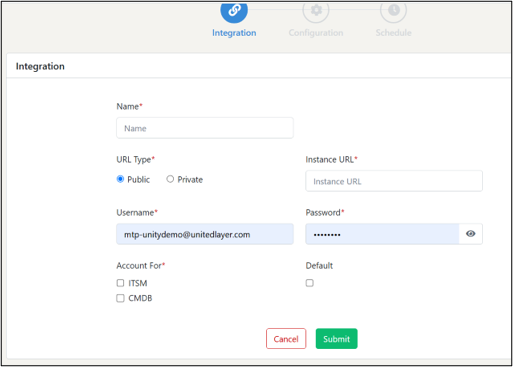Screen dimensions: 513x367
Task: Click the Configuration step gear icon
Action: coord(316,11)
